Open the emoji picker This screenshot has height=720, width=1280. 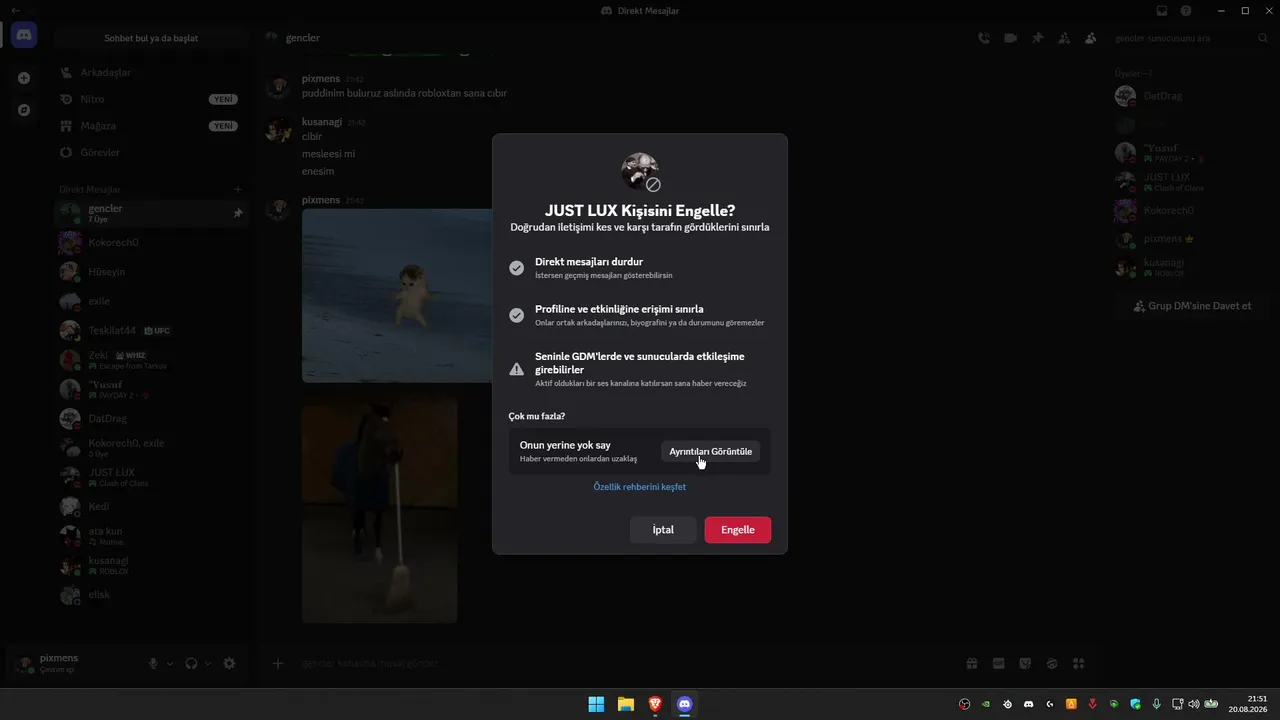coord(1052,663)
